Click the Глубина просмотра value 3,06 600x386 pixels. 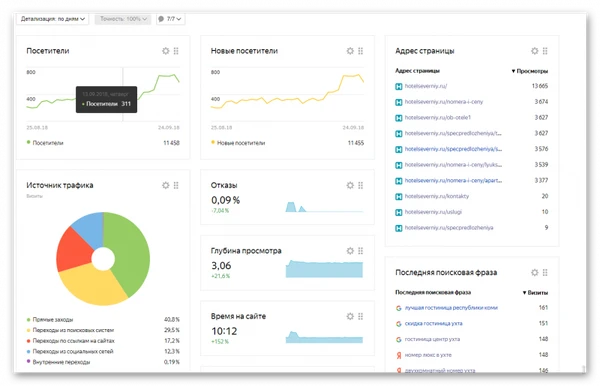221,265
